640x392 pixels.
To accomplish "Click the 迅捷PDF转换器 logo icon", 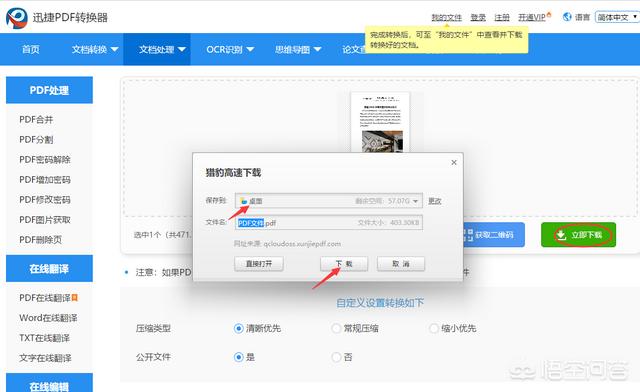I will [17, 18].
